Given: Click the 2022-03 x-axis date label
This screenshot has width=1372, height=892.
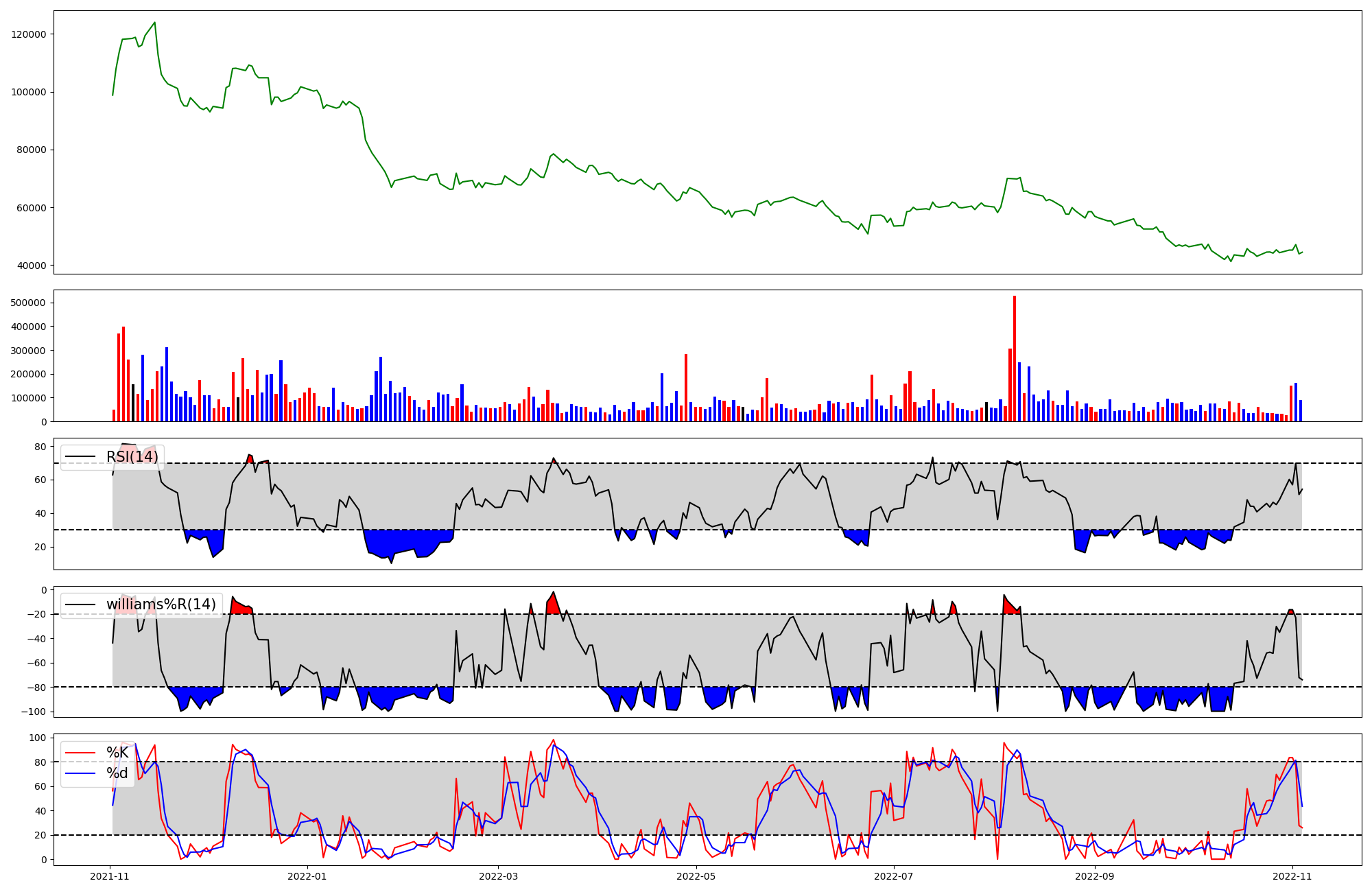Looking at the screenshot, I should click(498, 876).
